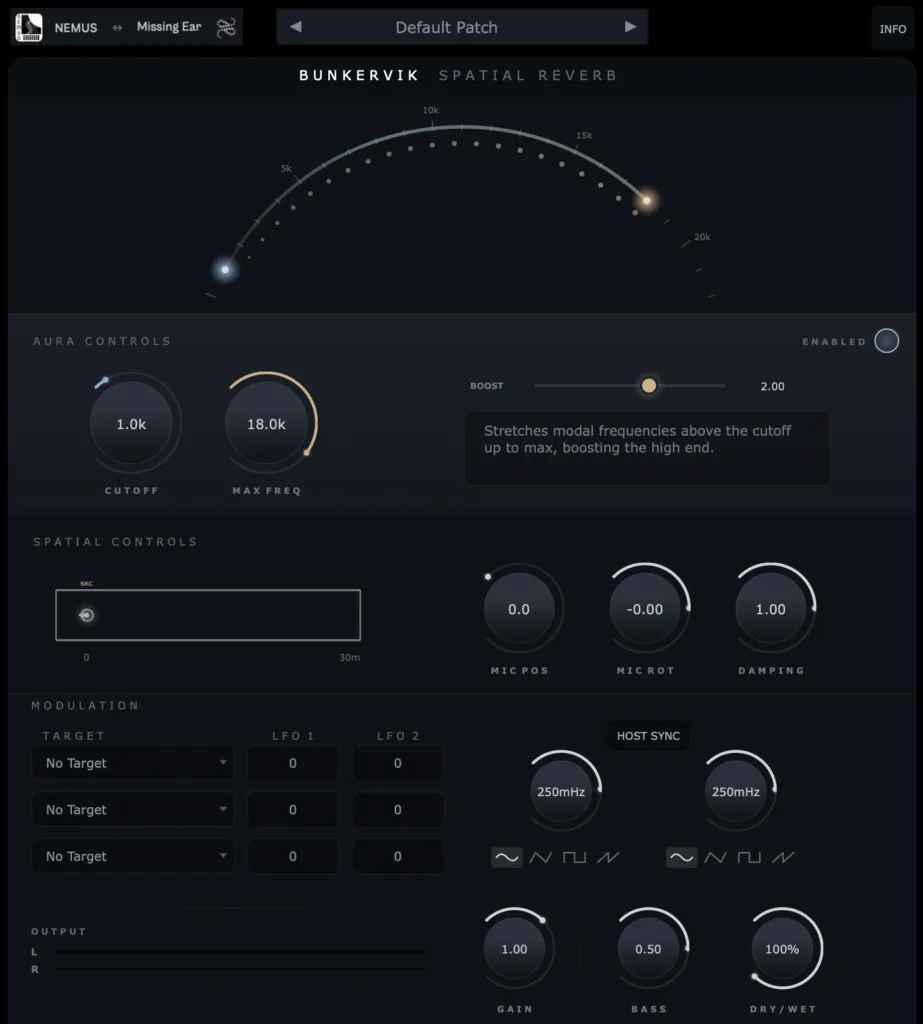Image resolution: width=923 pixels, height=1024 pixels.
Task: Click the DAMPING knob
Action: [771, 609]
